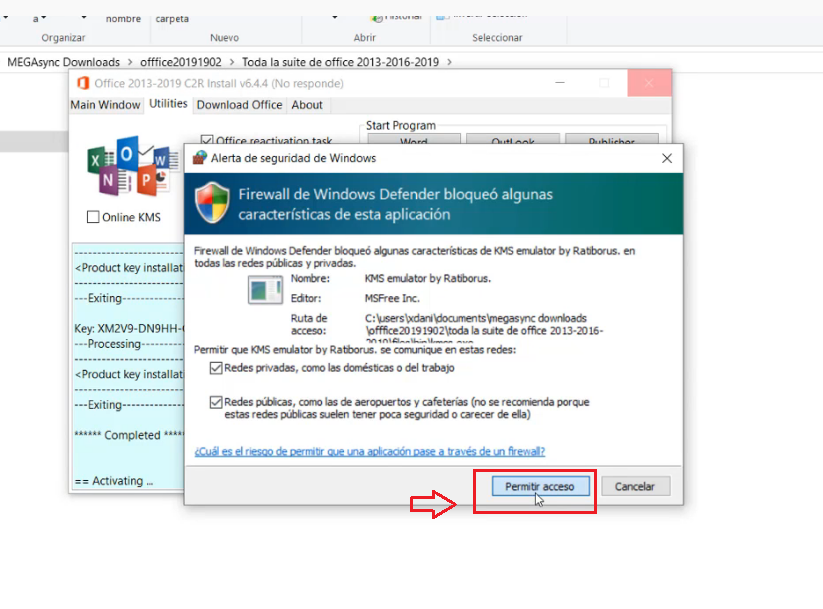The height and width of the screenshot is (609, 823).
Task: Close the Alerta de seguridad dialog
Action: [x=667, y=158]
